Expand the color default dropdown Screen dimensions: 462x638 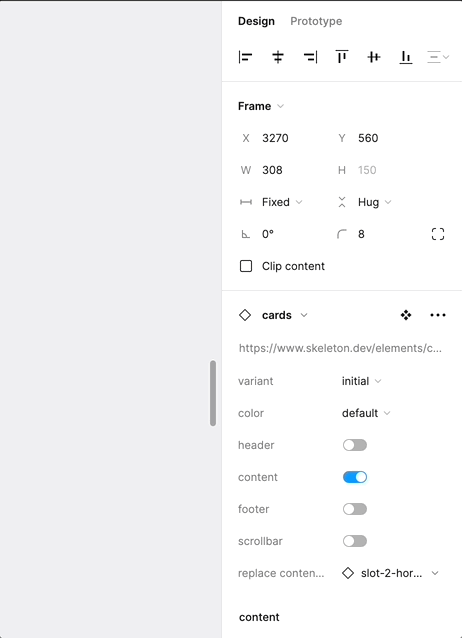click(366, 413)
